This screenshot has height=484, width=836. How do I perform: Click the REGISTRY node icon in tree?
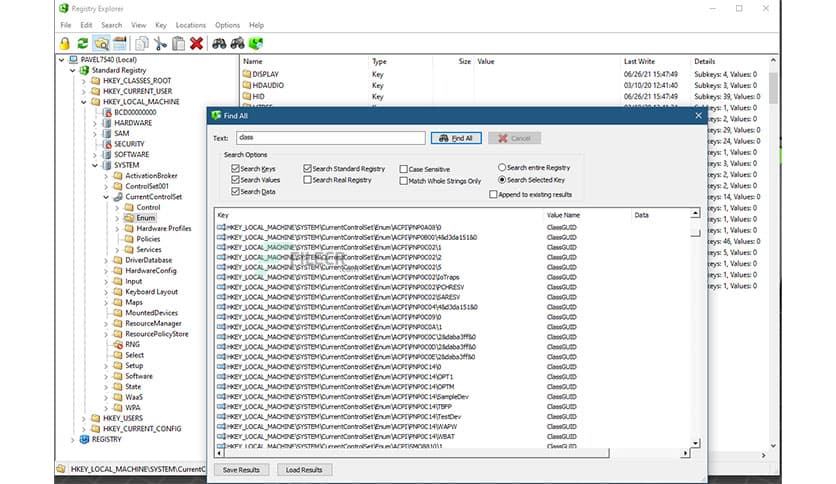(84, 439)
